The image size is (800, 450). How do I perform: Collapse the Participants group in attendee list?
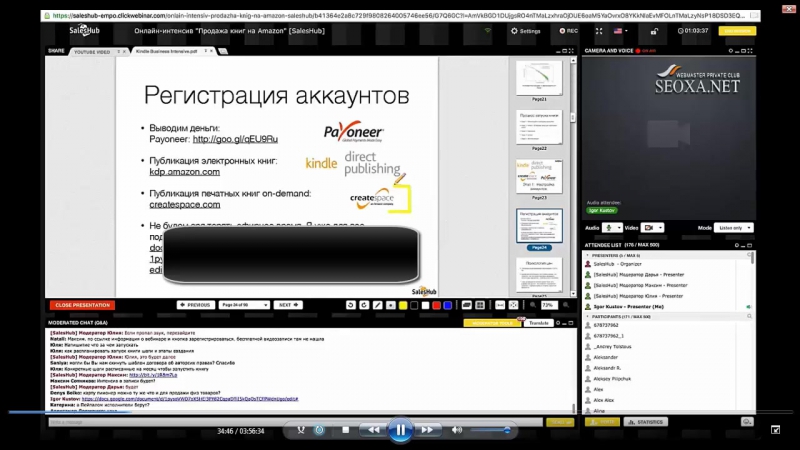587,317
